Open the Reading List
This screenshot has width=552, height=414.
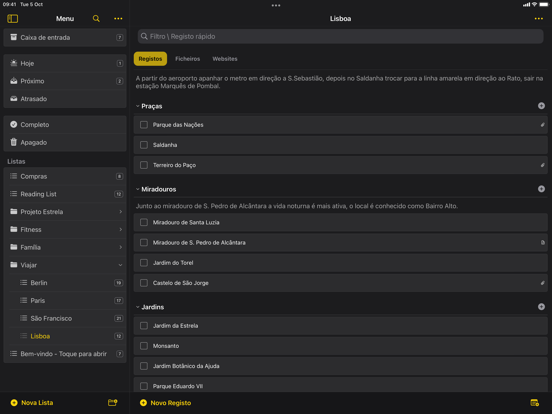pos(65,194)
